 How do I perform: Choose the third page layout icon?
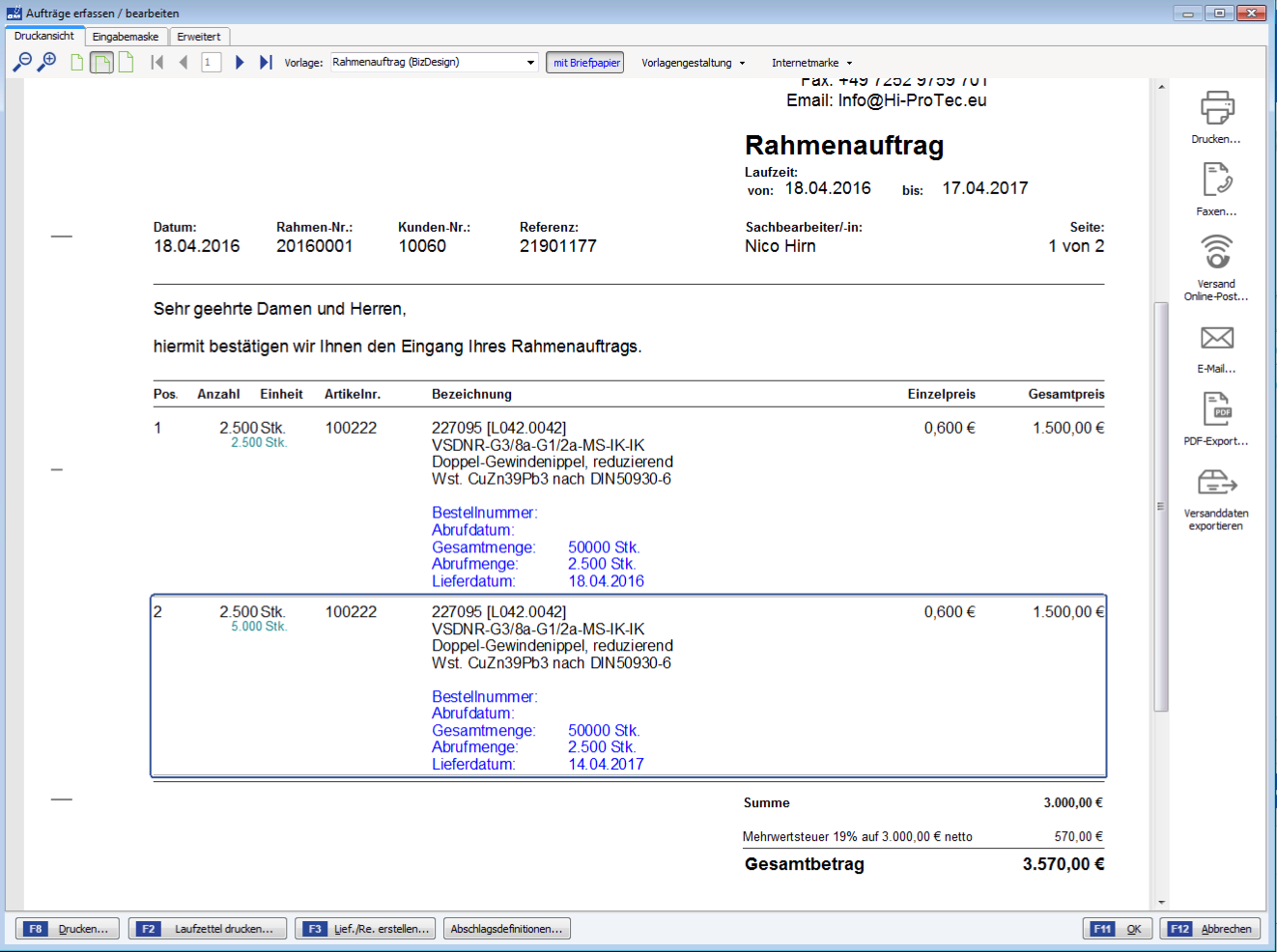(126, 63)
